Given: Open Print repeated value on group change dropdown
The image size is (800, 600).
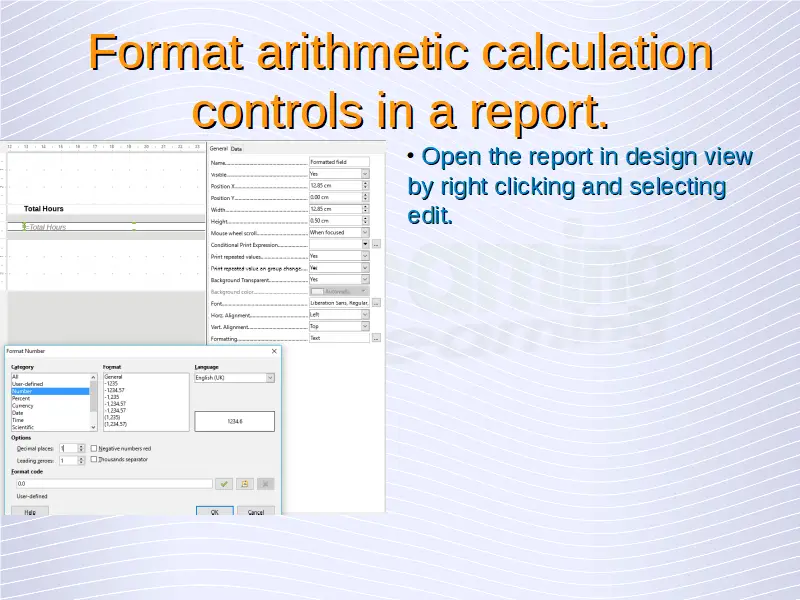Looking at the screenshot, I should (365, 268).
